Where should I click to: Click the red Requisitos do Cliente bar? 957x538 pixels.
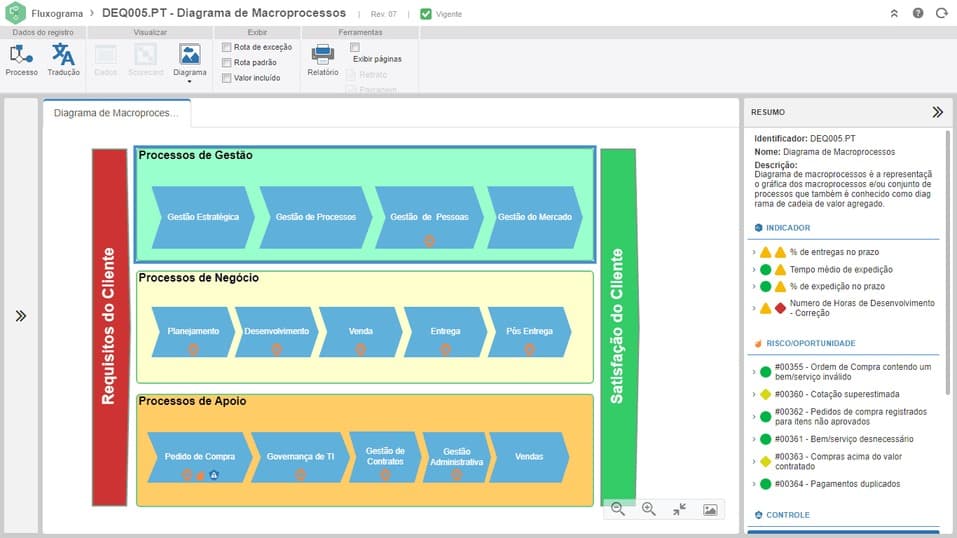[x=109, y=327]
